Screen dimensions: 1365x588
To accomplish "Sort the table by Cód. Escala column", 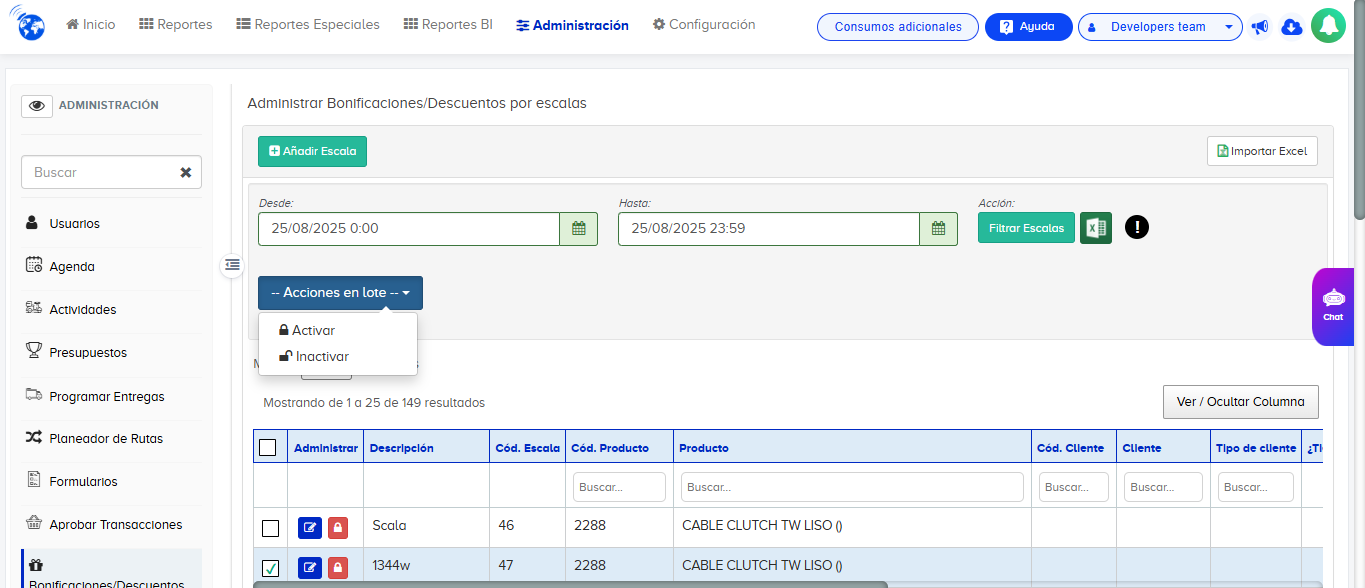I will coord(527,448).
